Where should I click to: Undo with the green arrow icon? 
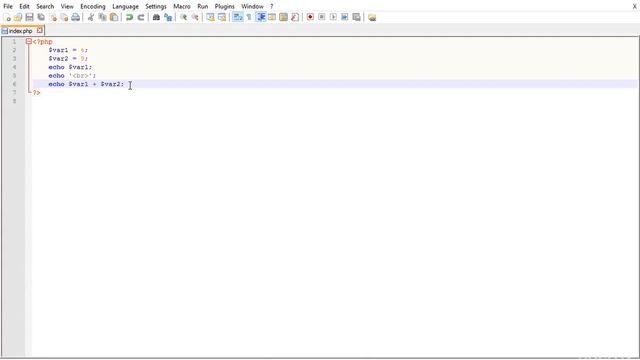(129, 17)
